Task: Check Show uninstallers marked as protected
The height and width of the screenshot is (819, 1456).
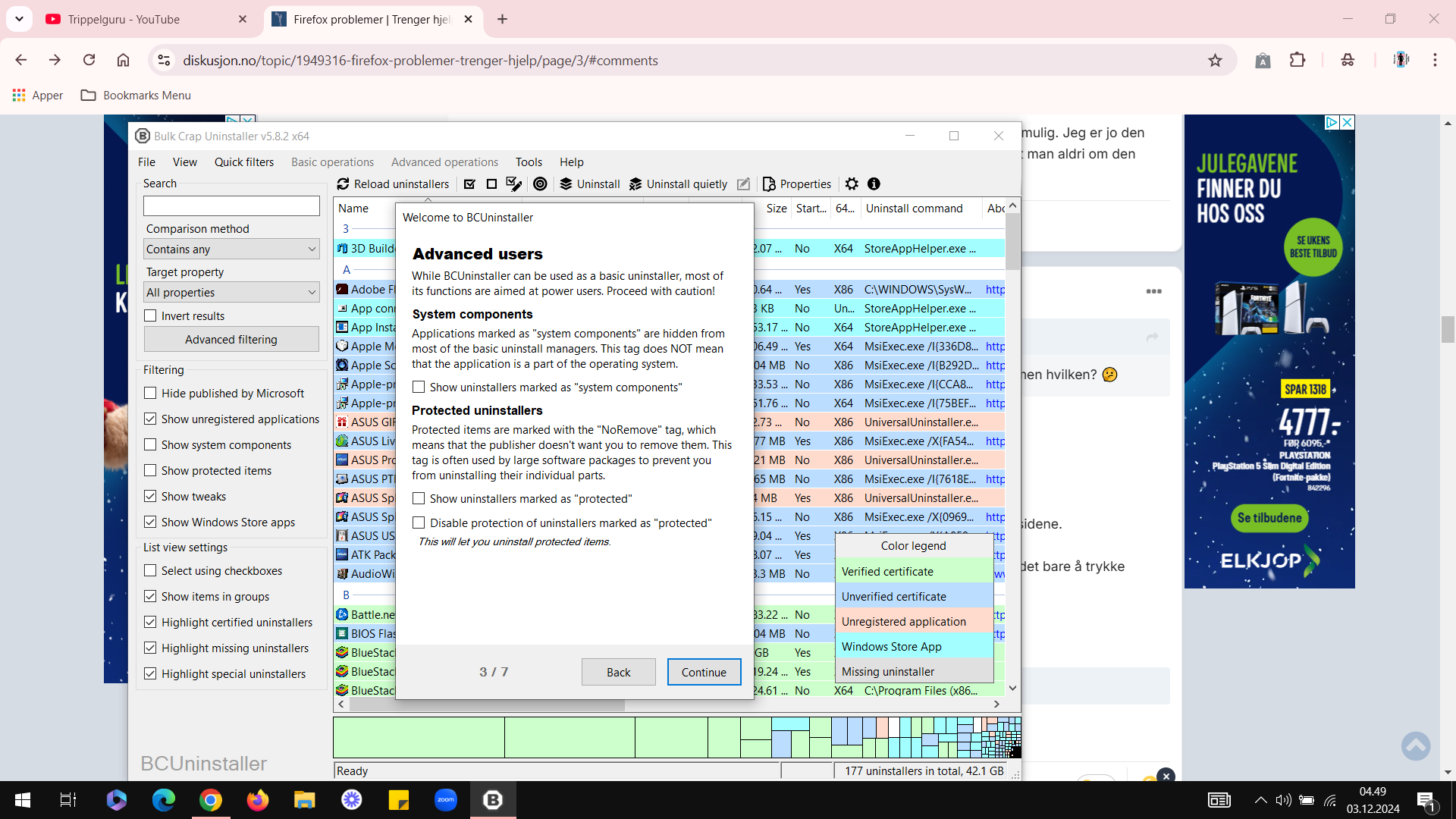Action: [419, 498]
